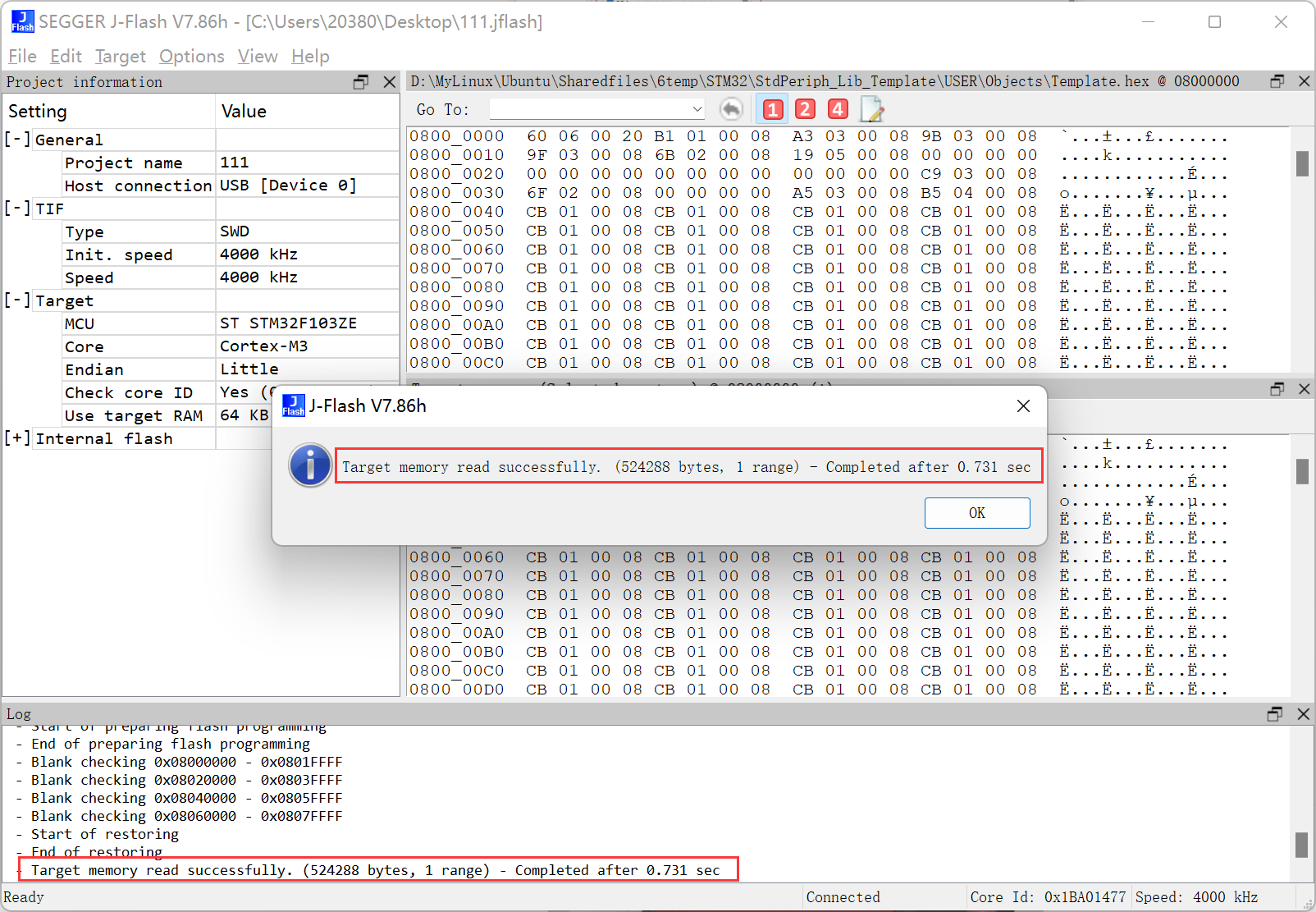Click the Go To address input field
Screen dimensions: 1316x912
tap(589, 109)
